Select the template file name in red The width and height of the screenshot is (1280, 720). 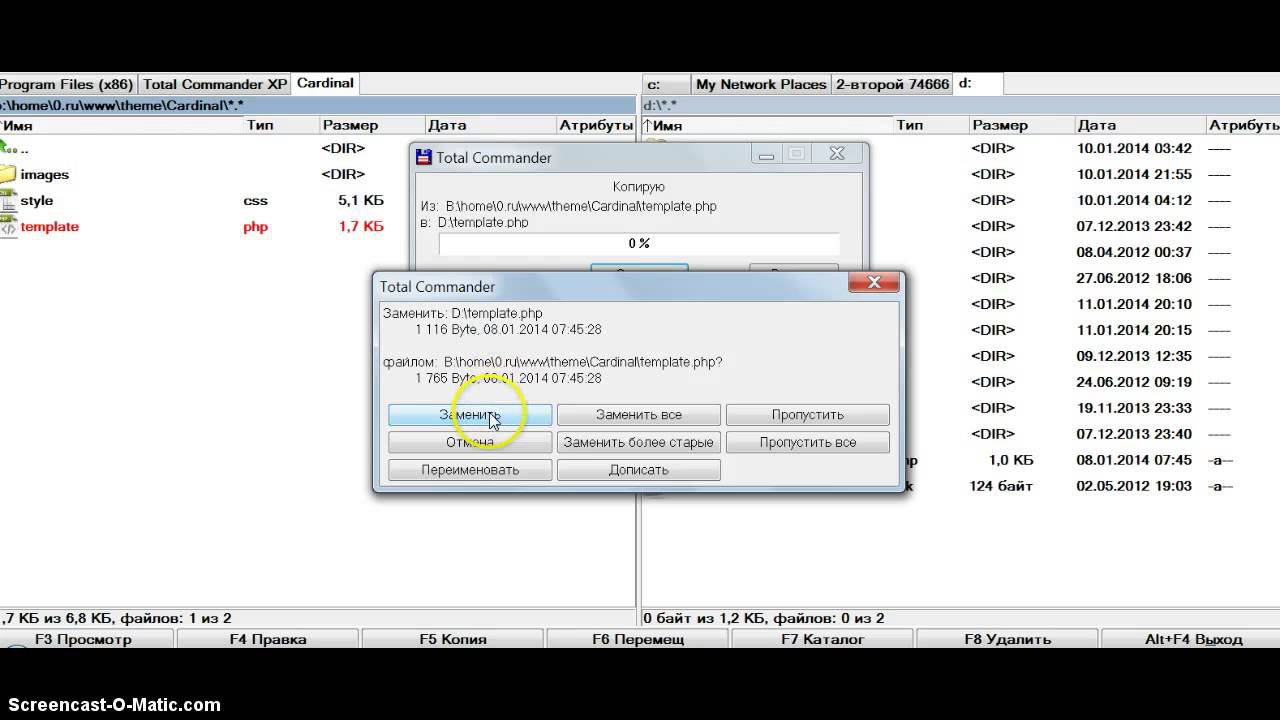[x=50, y=226]
